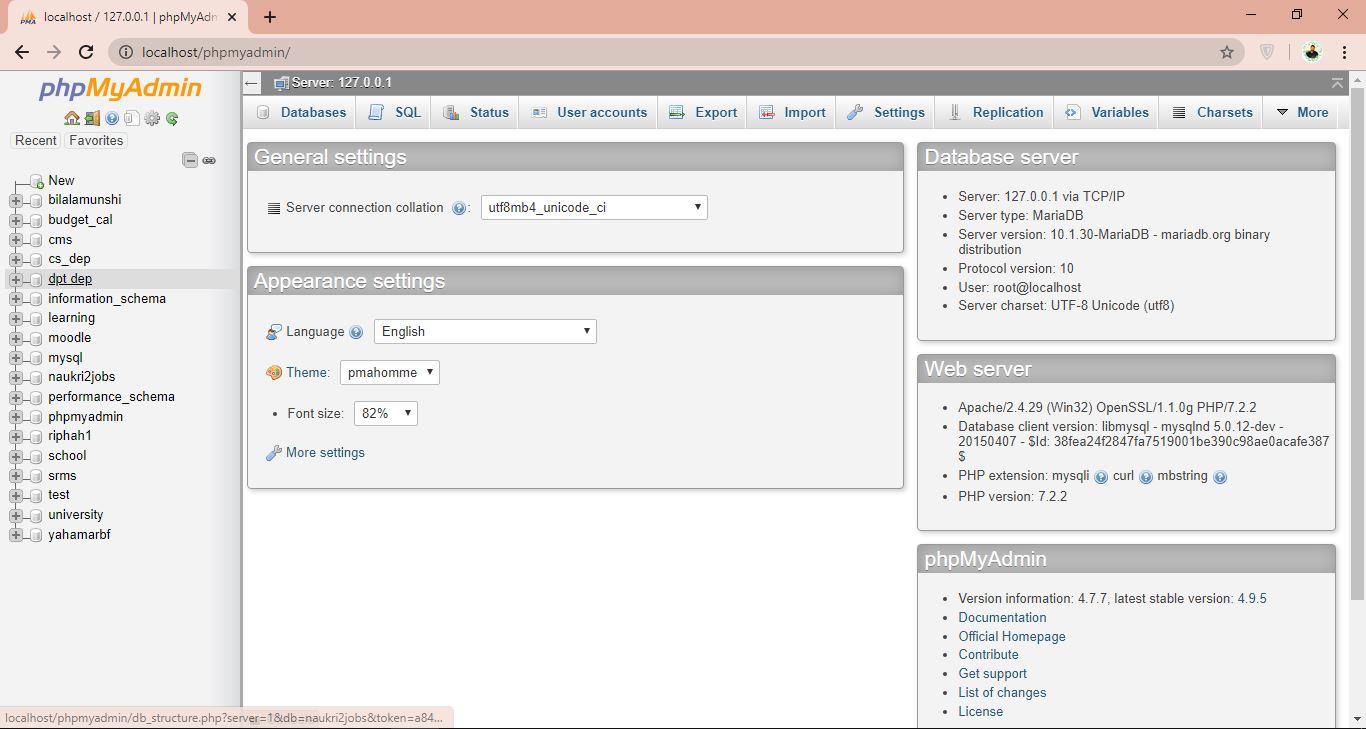Open the Replication tab
Screen dimensions: 1366x729
coord(995,113)
